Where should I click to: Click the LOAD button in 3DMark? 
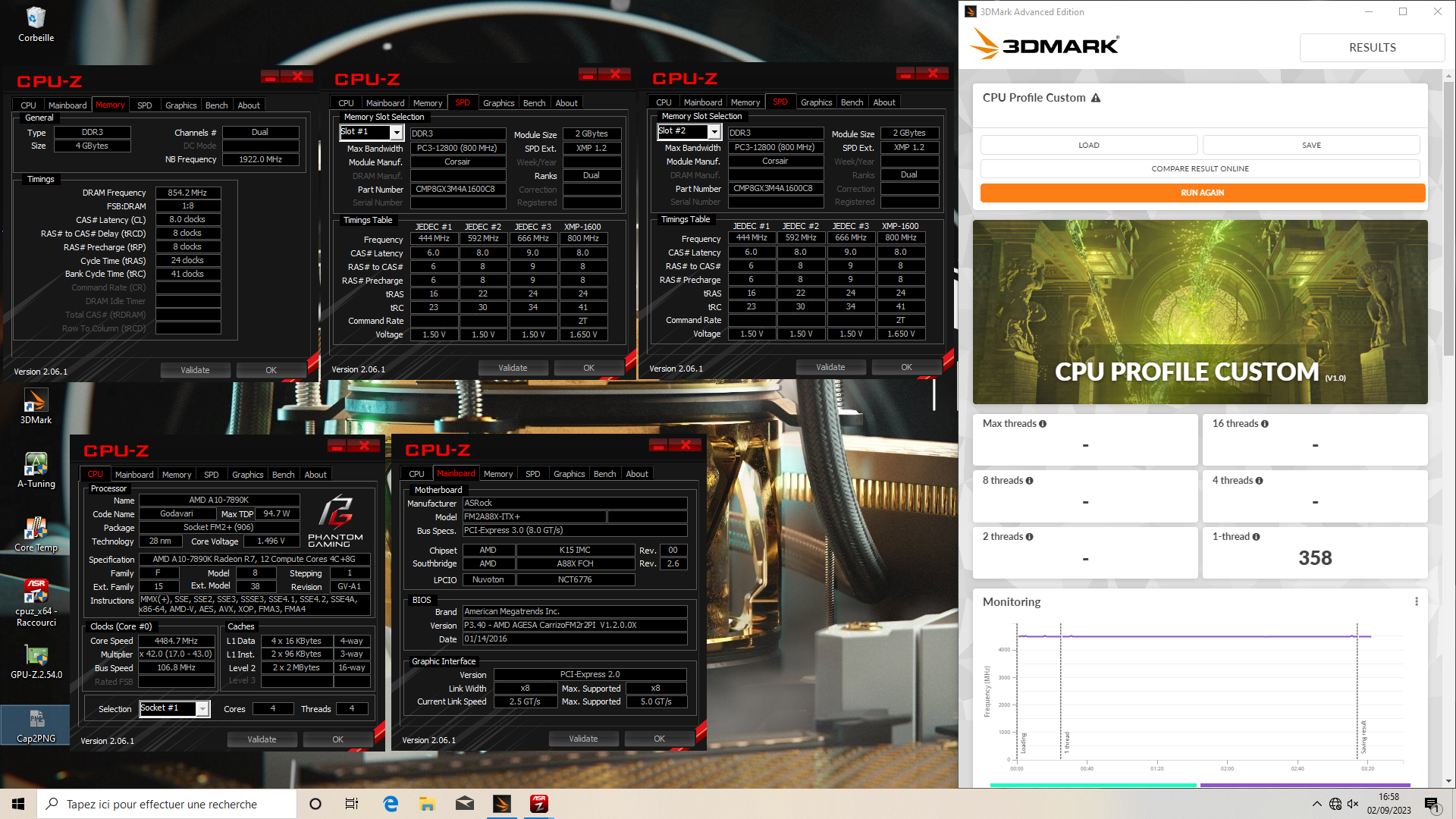click(x=1089, y=145)
